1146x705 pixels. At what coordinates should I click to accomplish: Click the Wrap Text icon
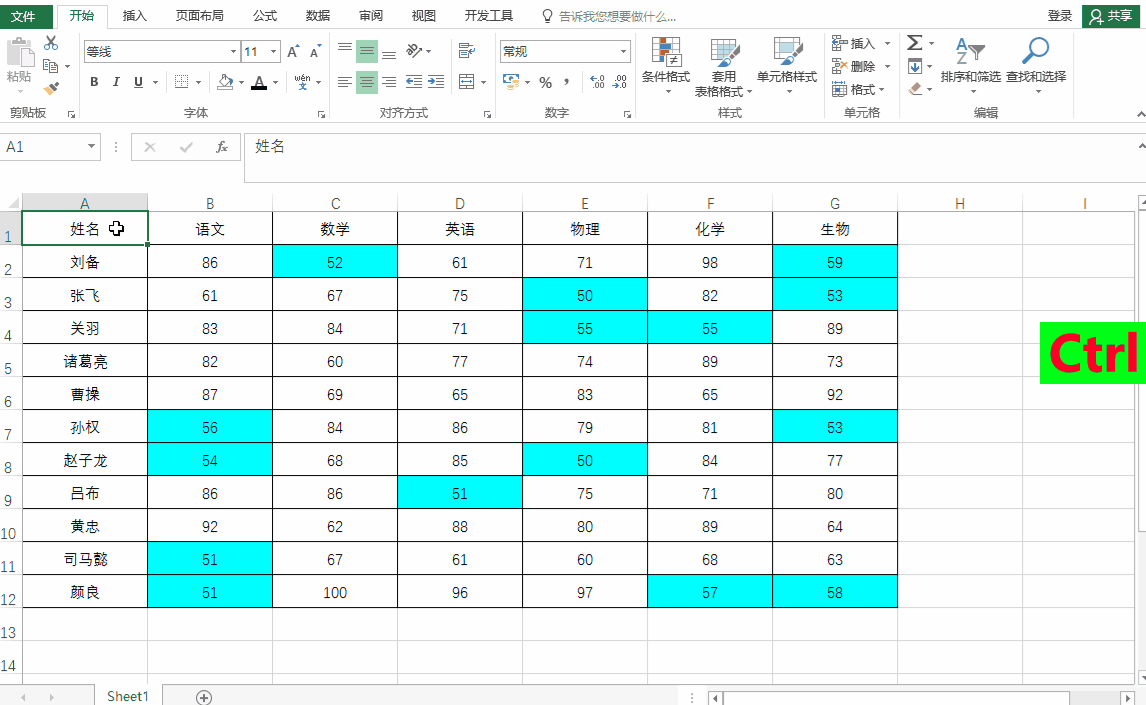[466, 50]
